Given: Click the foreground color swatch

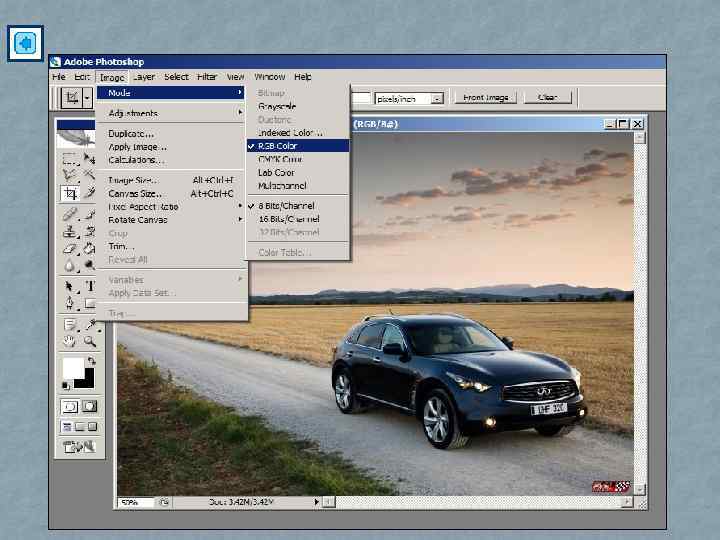Looking at the screenshot, I should (73, 368).
